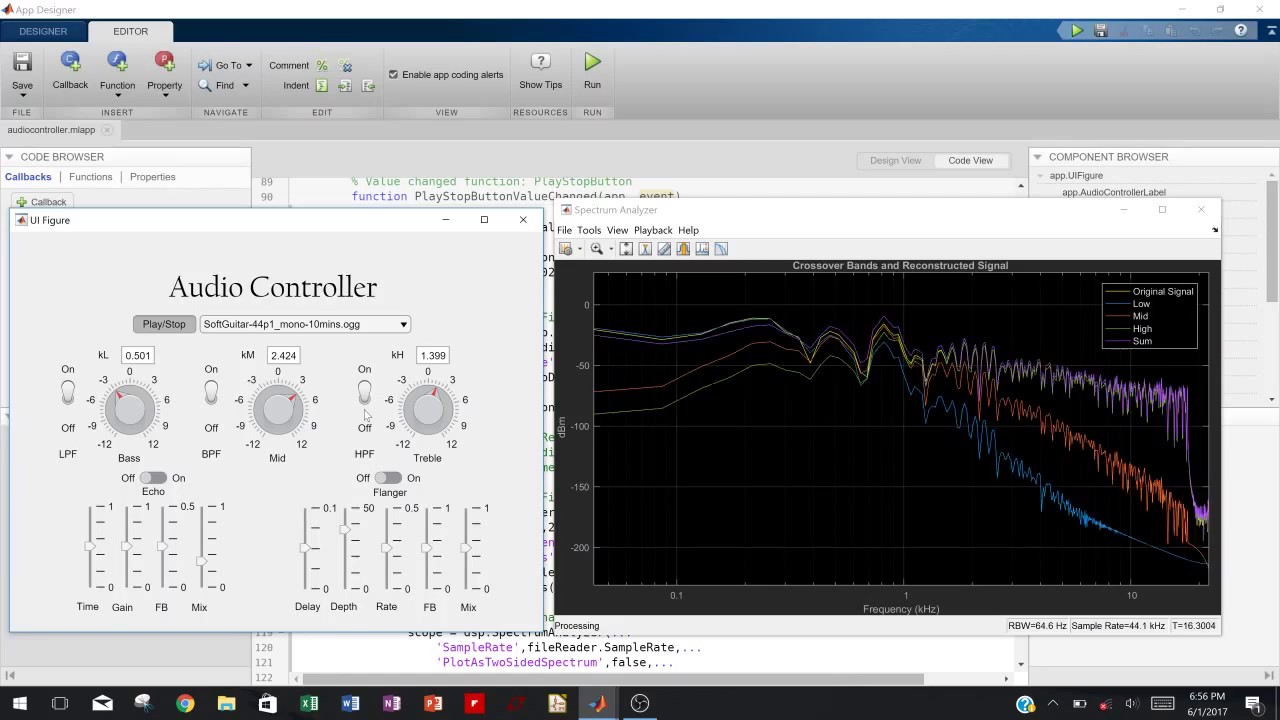Open the Properties tab in Code Browser
This screenshot has height=720, width=1280.
tap(152, 177)
